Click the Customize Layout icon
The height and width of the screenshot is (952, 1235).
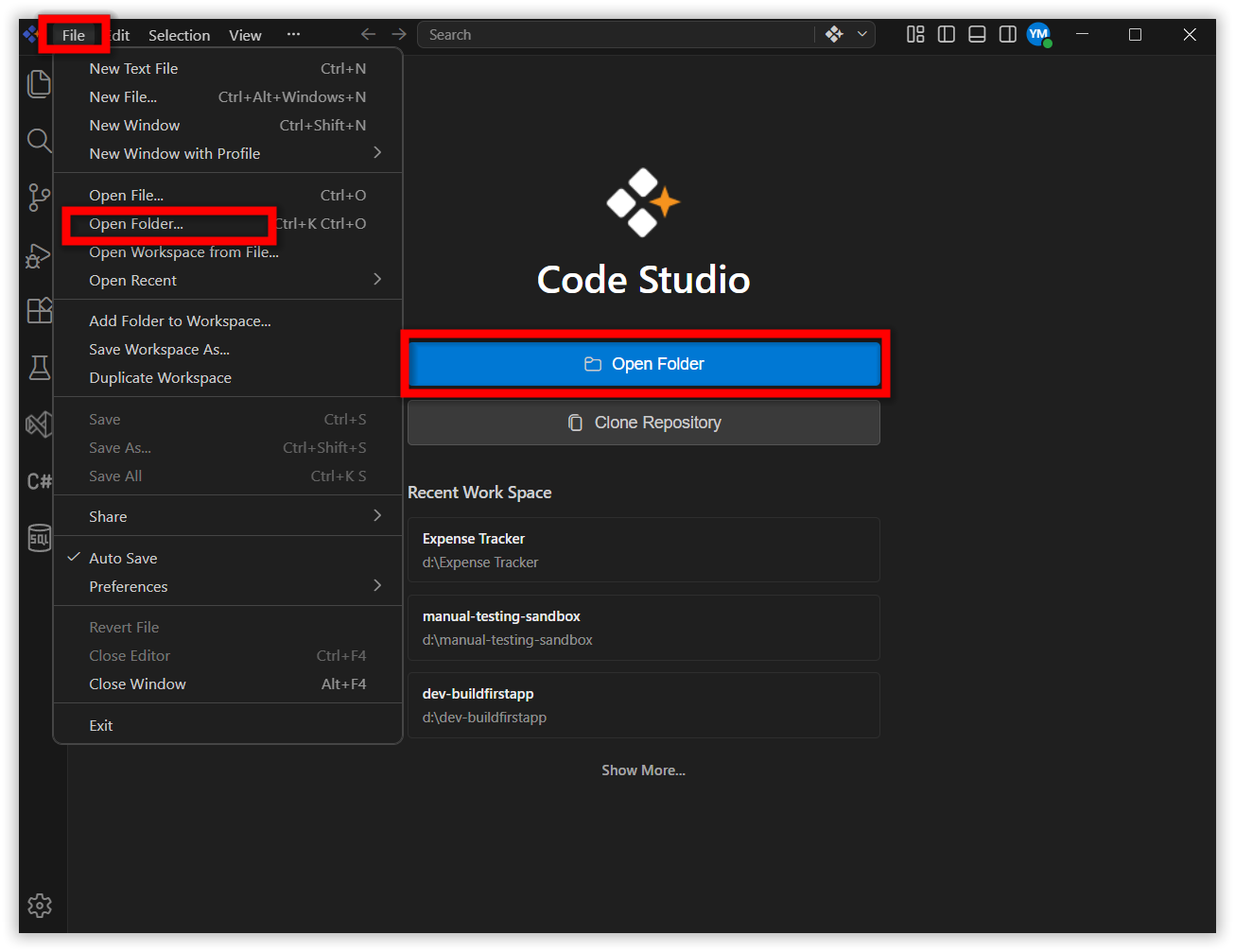(x=915, y=34)
